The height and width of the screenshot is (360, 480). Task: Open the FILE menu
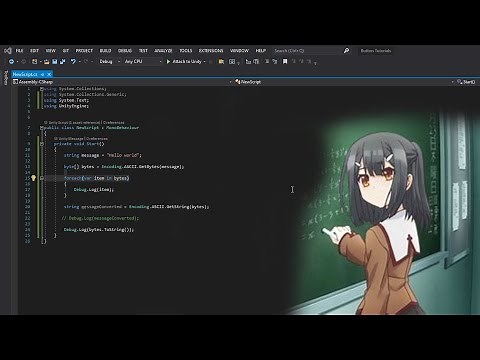[19, 51]
